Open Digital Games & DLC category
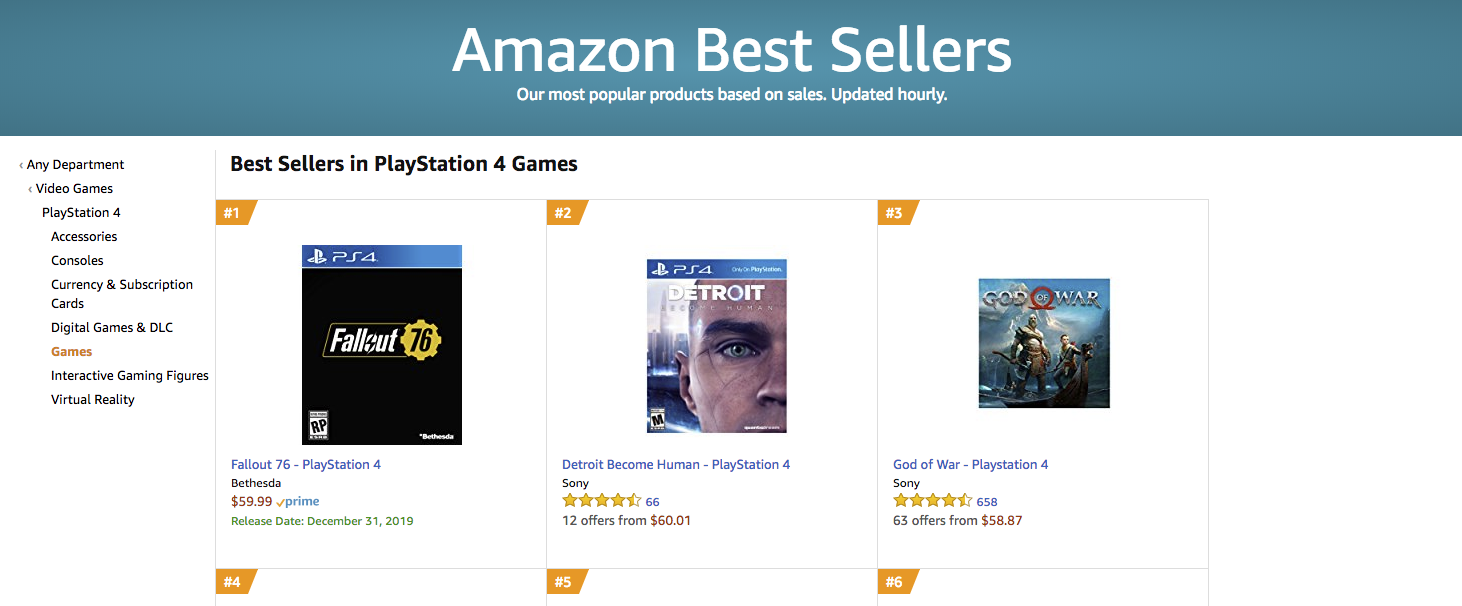This screenshot has width=1462, height=606. pos(112,328)
